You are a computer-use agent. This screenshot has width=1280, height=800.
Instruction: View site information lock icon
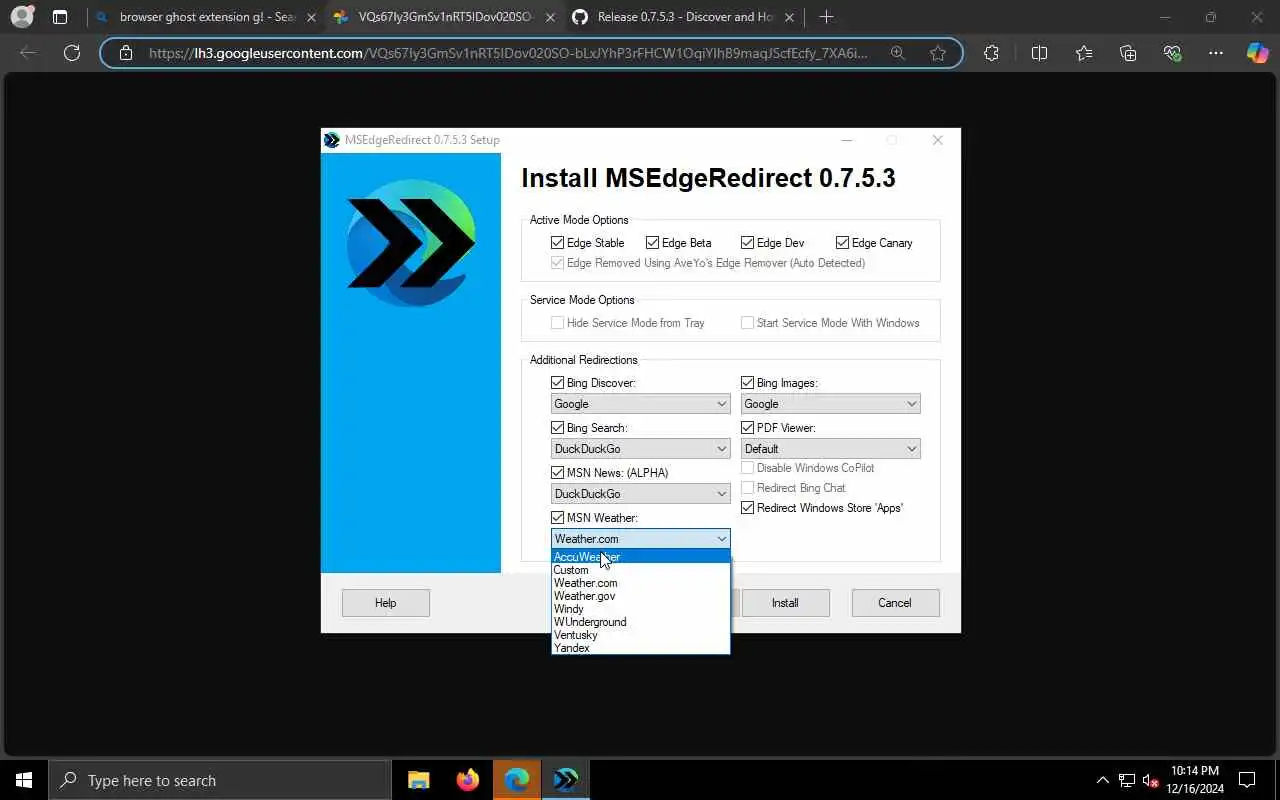point(125,53)
